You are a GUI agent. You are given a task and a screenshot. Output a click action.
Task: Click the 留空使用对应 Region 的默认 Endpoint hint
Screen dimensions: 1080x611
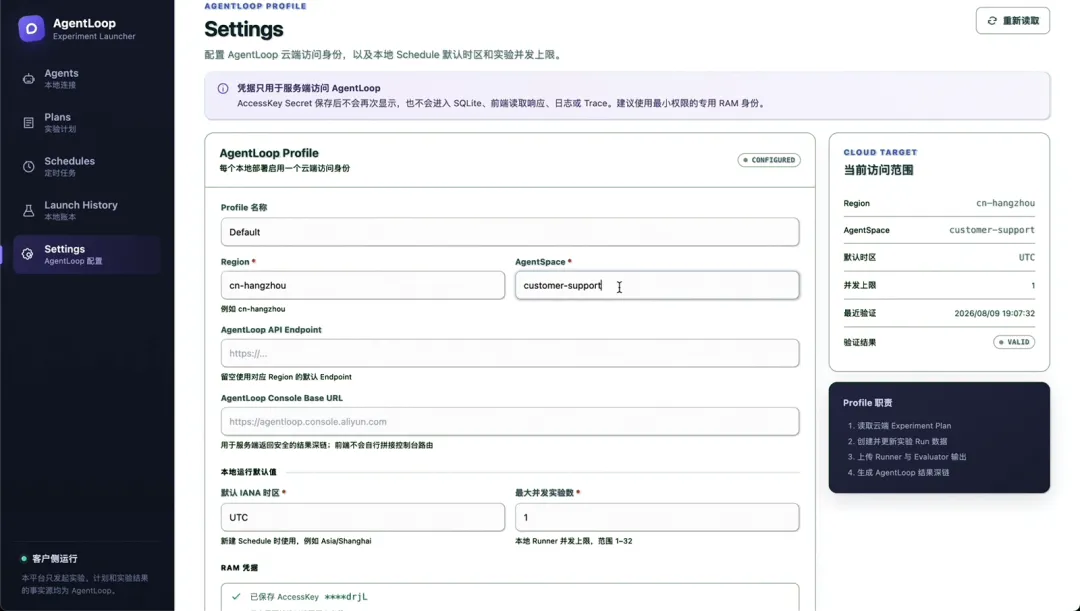(286, 377)
